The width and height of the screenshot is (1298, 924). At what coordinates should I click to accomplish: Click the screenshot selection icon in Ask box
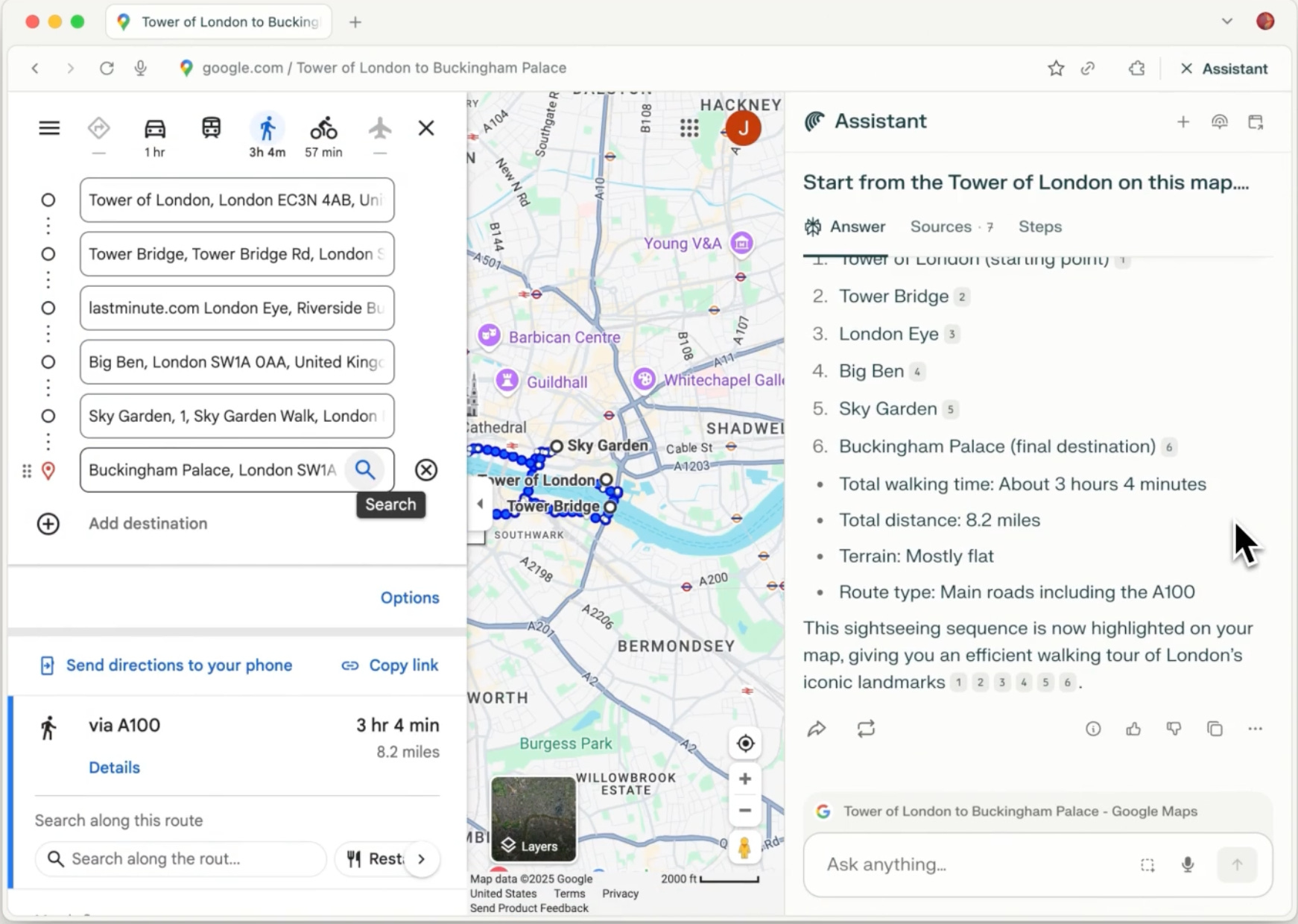[x=1147, y=864]
